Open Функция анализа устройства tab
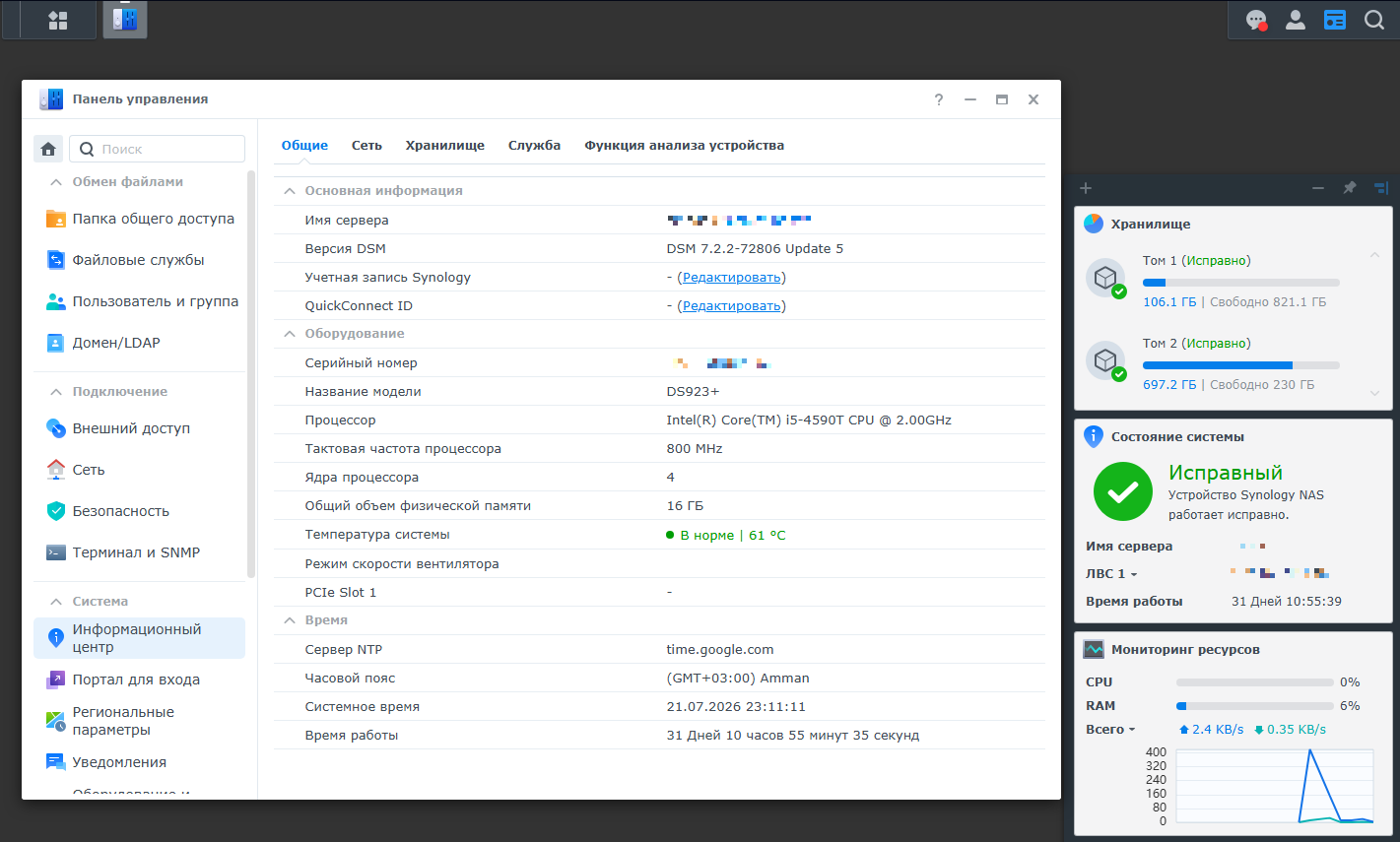The height and width of the screenshot is (842, 1400). point(685,146)
